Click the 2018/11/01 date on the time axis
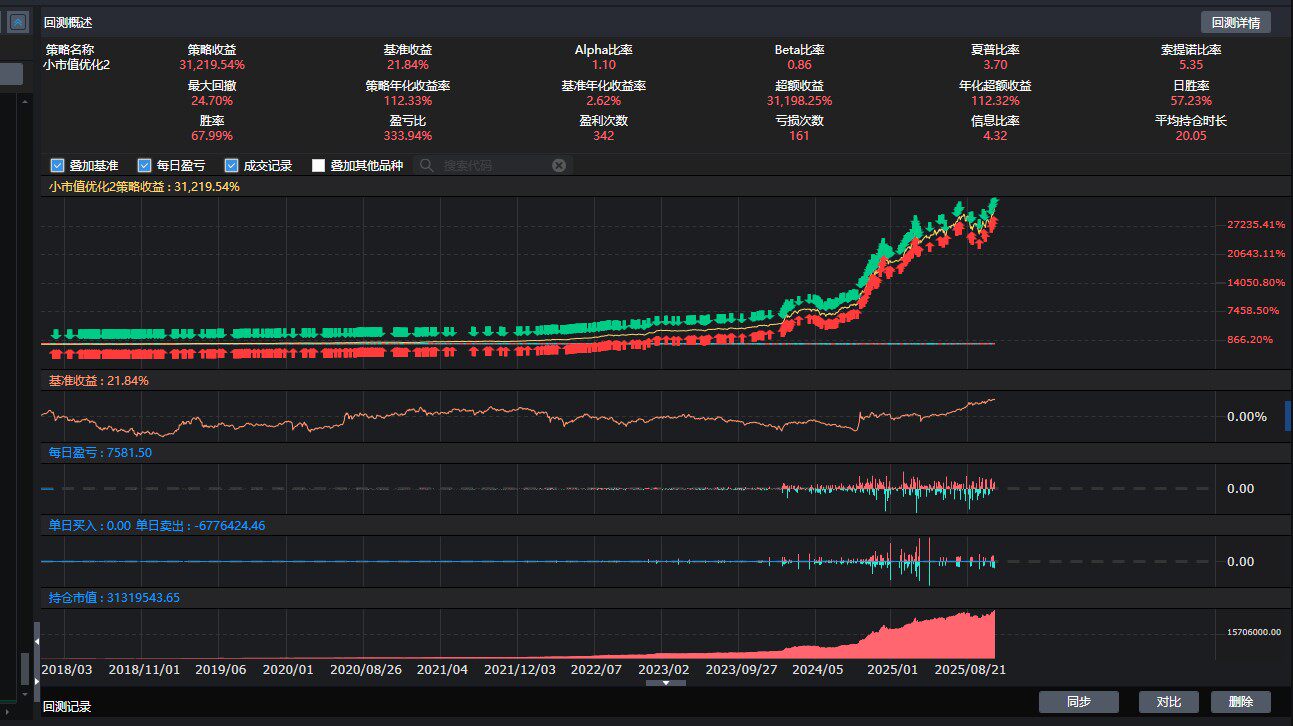The image size is (1293, 726). click(144, 669)
